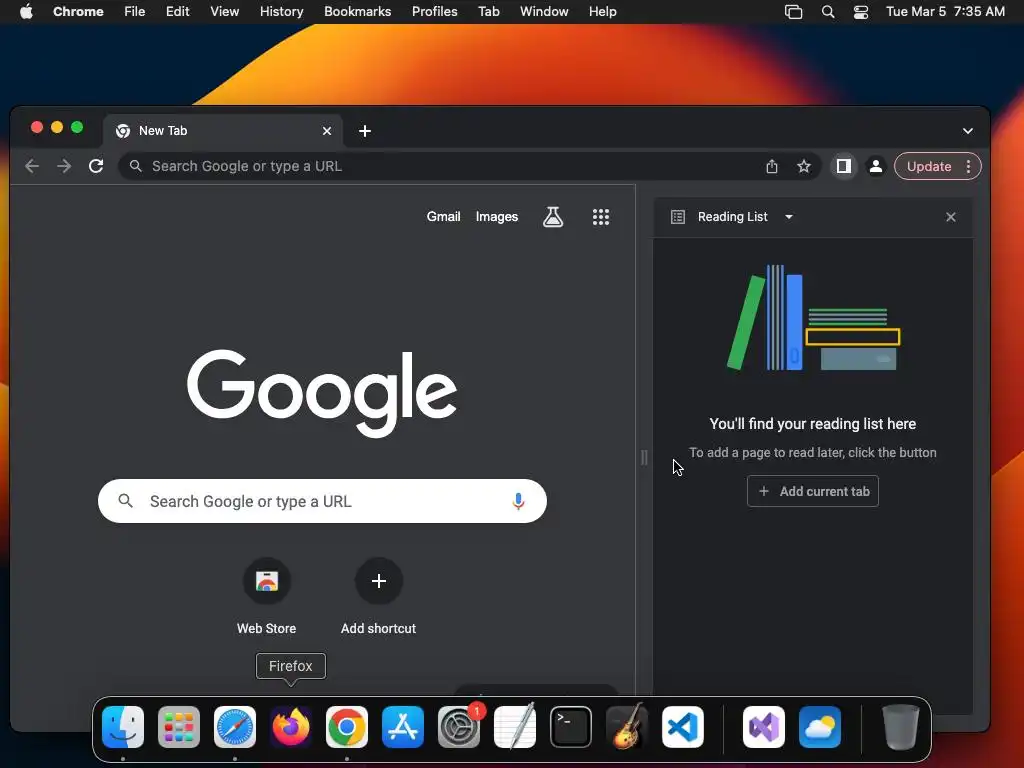Close the New Tab tab
Screen dimensions: 1024x768
(x=327, y=131)
